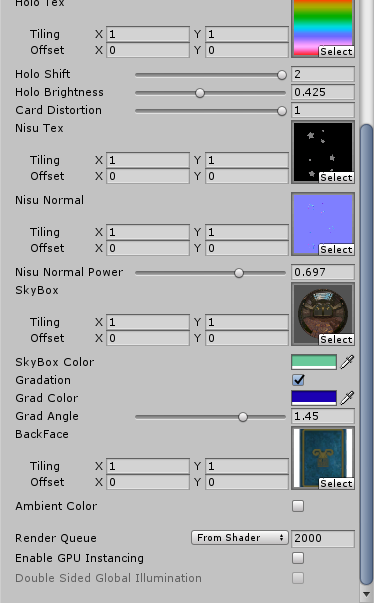This screenshot has height=603, width=374.
Task: Click the Grad Angle label
Action: (x=47, y=416)
